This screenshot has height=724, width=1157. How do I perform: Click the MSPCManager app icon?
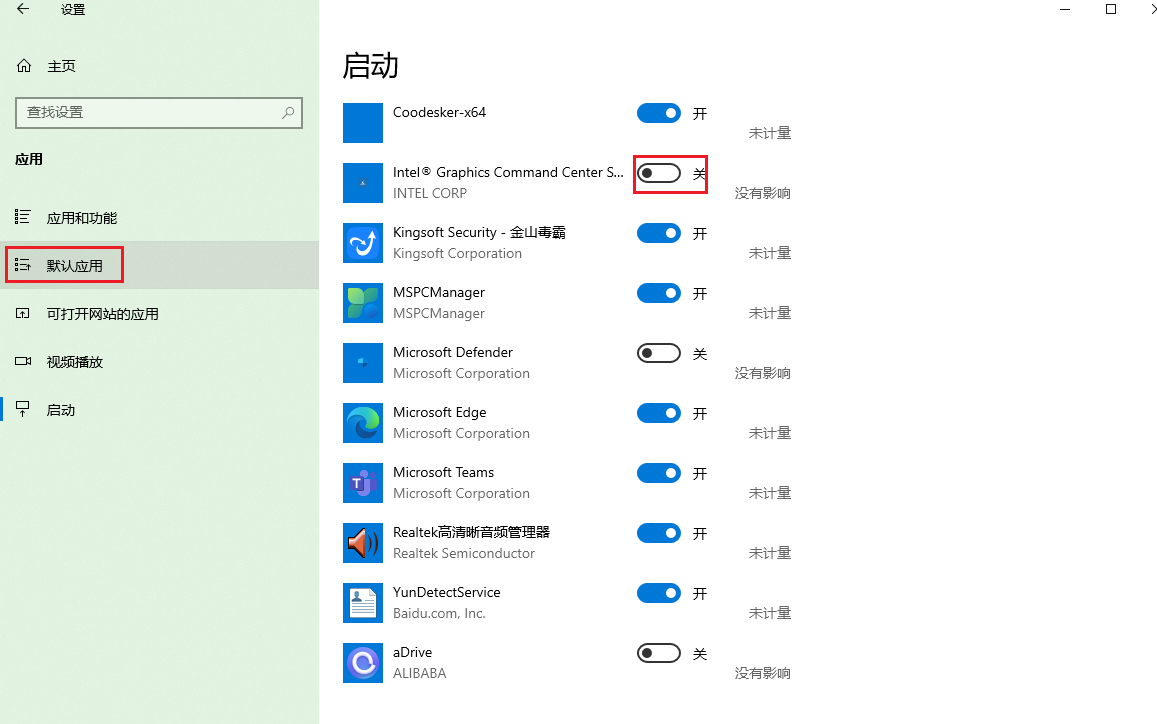(x=362, y=302)
